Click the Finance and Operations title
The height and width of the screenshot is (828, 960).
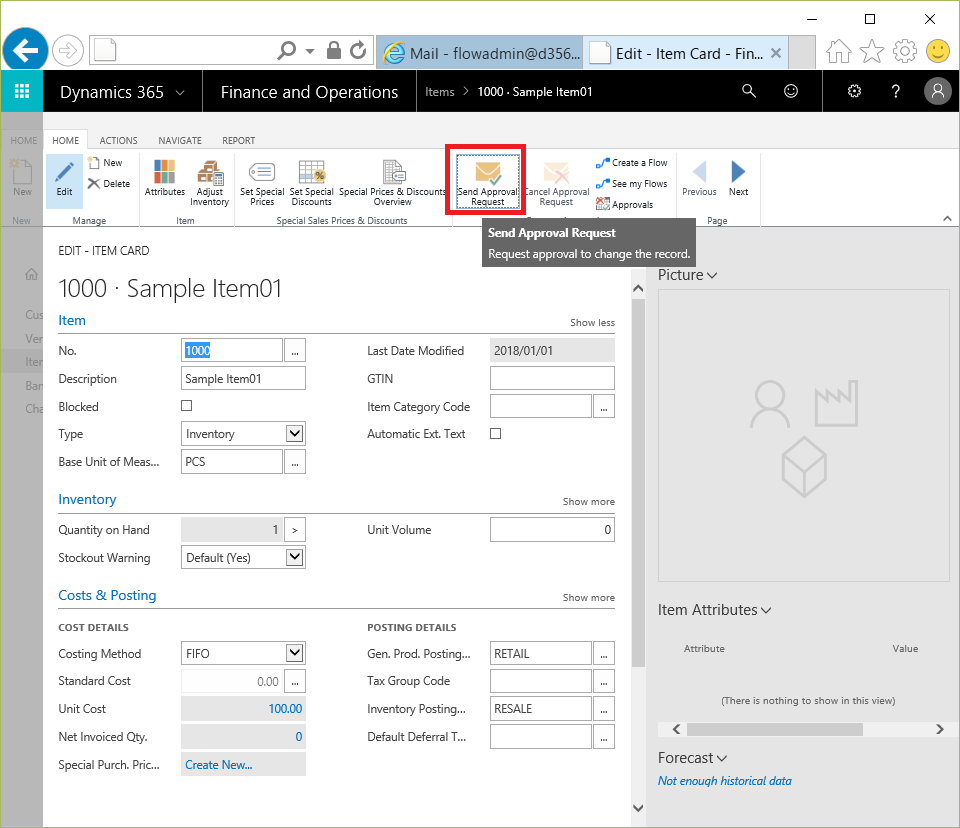point(309,92)
